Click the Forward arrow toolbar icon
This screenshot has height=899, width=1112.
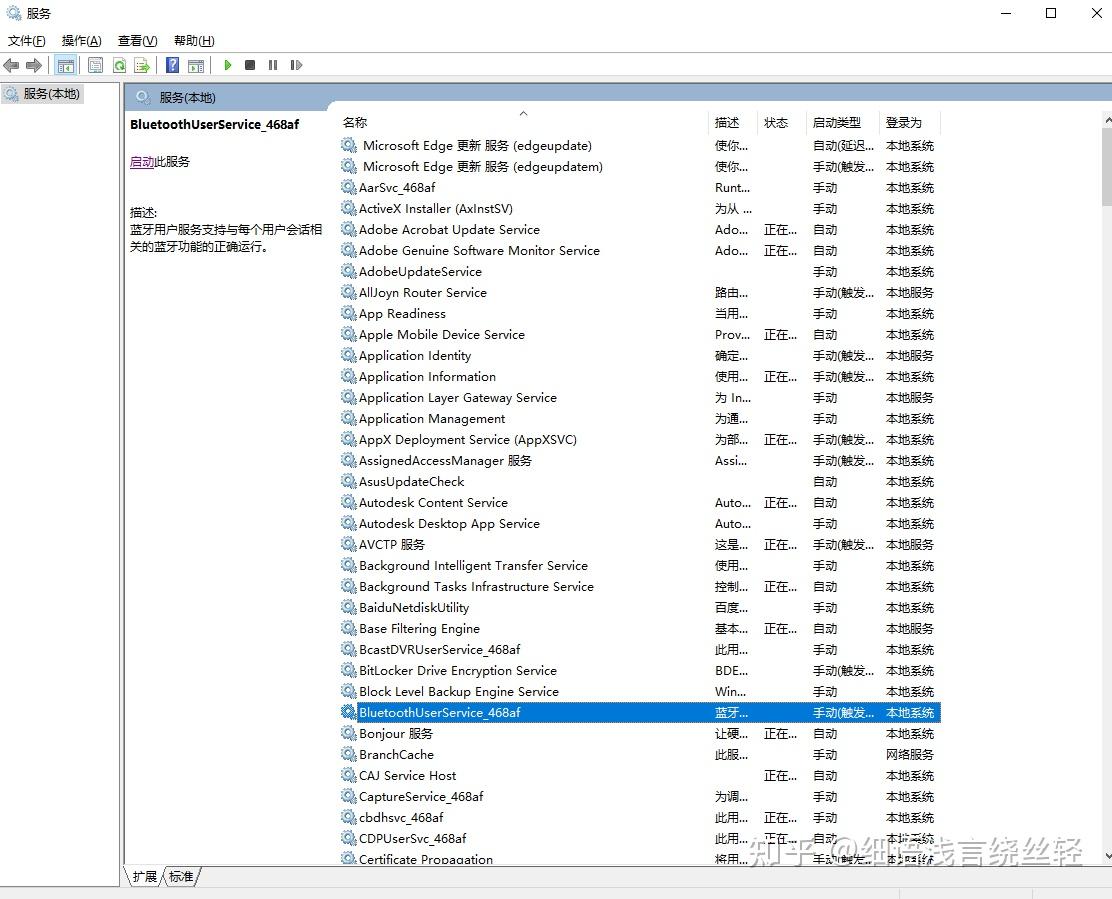click(x=33, y=65)
